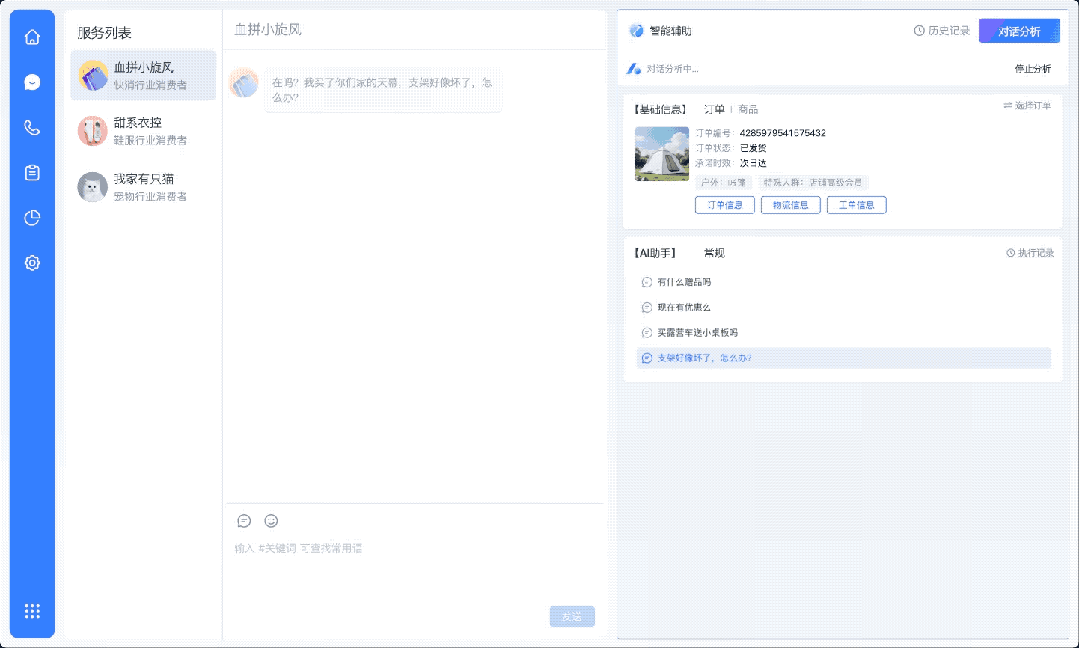This screenshot has width=1079, height=648.
Task: Open the phone call sidebar icon
Action: (x=32, y=127)
